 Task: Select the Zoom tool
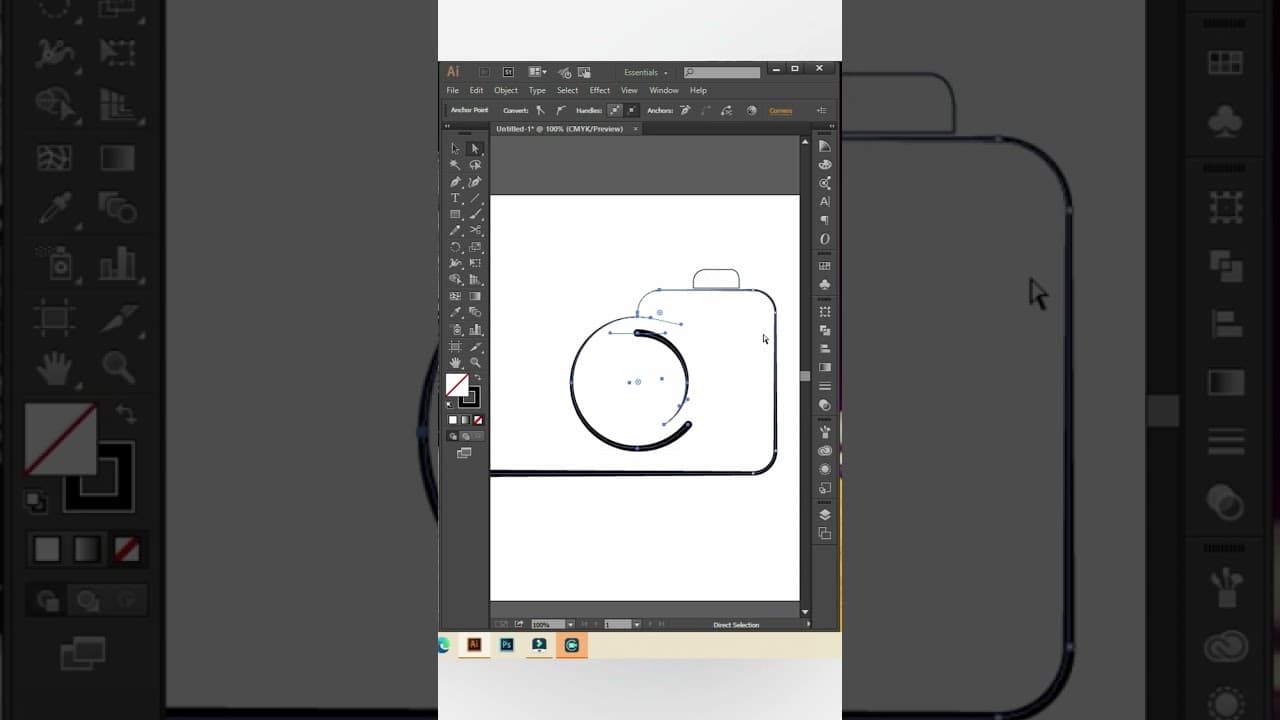coord(475,362)
